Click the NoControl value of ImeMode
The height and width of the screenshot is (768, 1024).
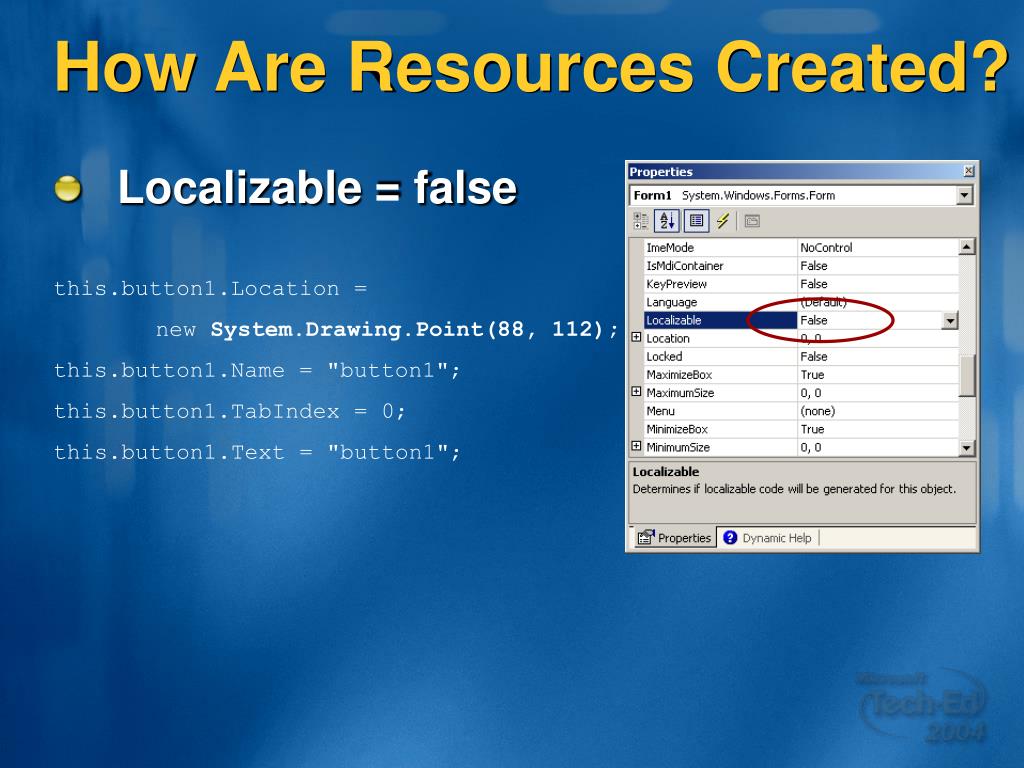point(826,248)
